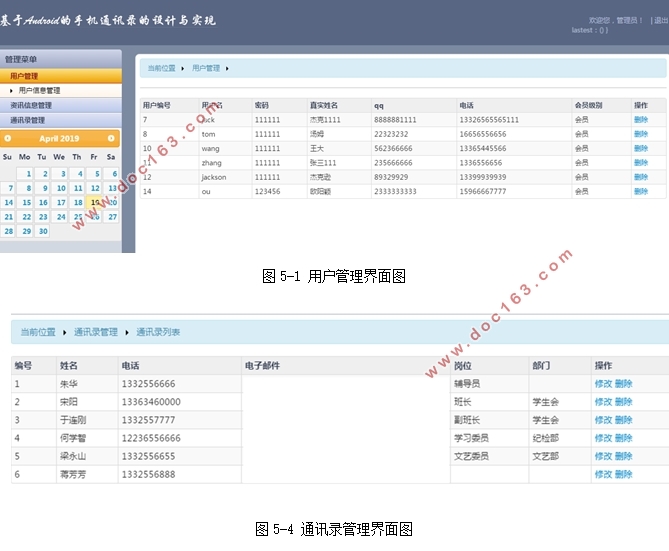Click 通讯录列表 breadcrumb link
The height and width of the screenshot is (551, 669).
(158, 332)
